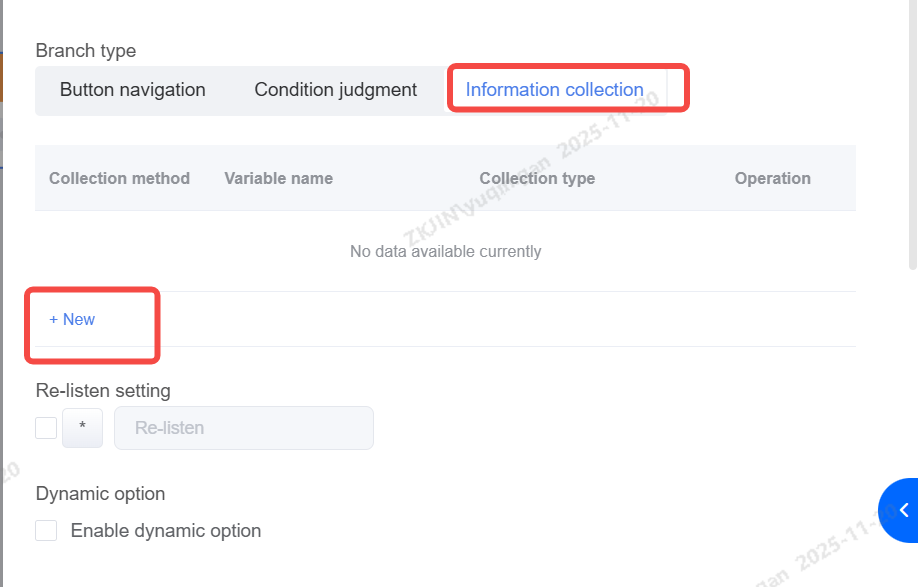Screen dimensions: 918x587
Task: Focus the Re-listen text field
Action: [x=244, y=428]
